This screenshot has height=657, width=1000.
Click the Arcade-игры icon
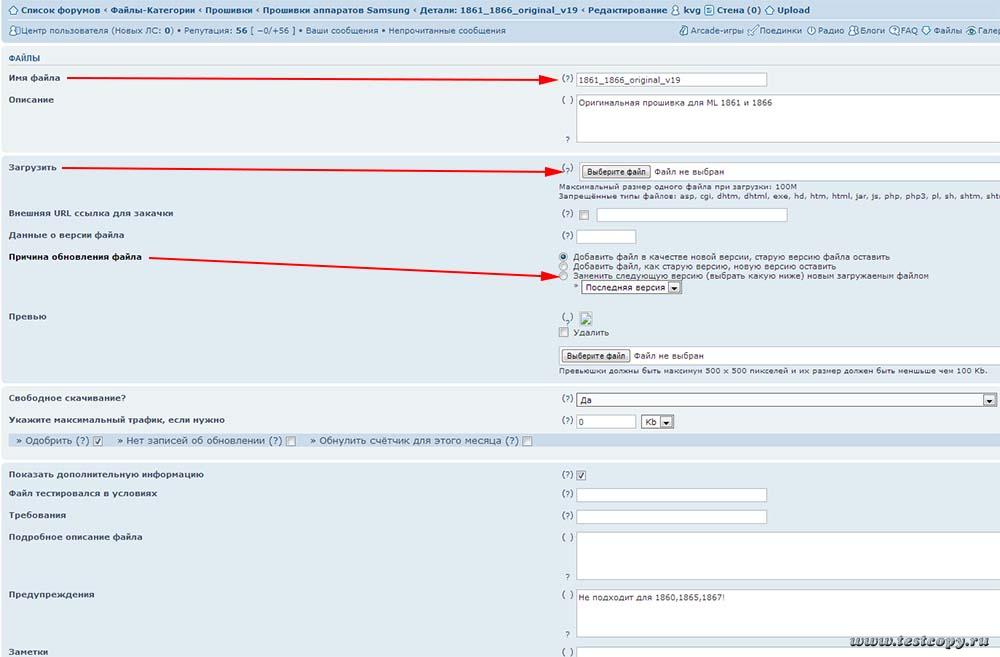point(684,31)
